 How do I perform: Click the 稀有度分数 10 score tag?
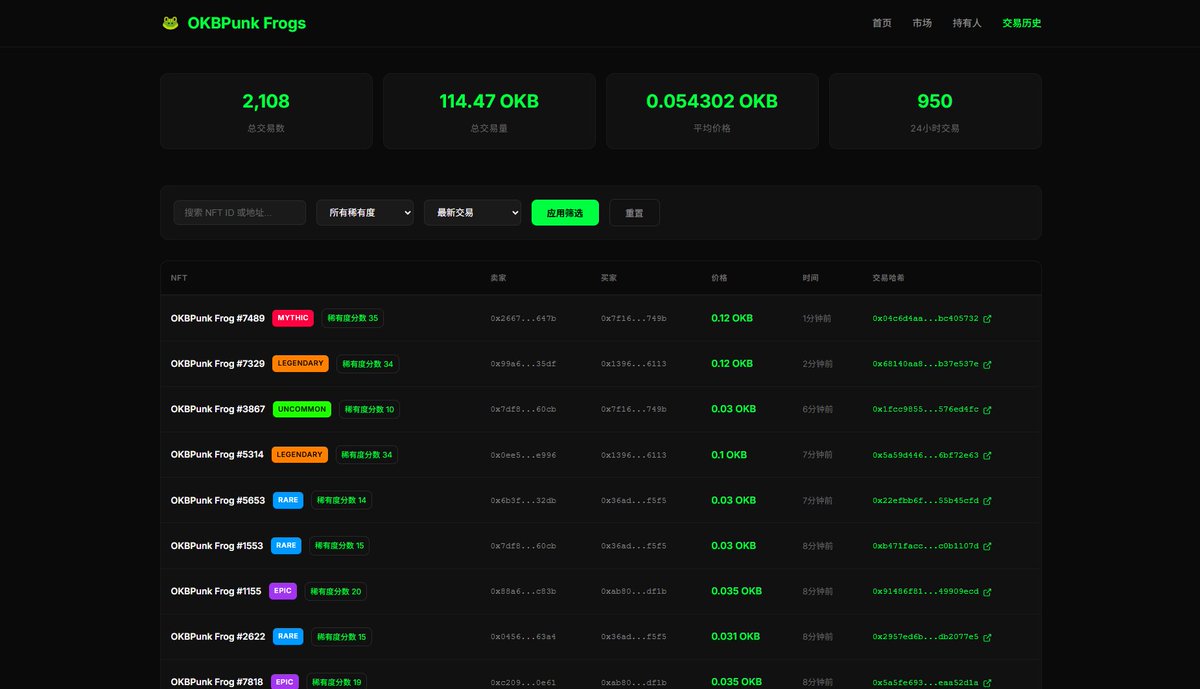pyautogui.click(x=369, y=409)
